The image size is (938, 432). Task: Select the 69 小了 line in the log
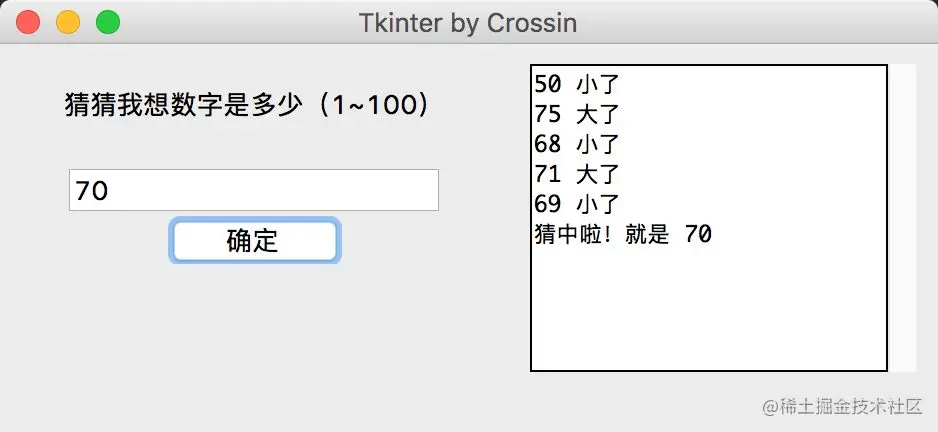578,204
